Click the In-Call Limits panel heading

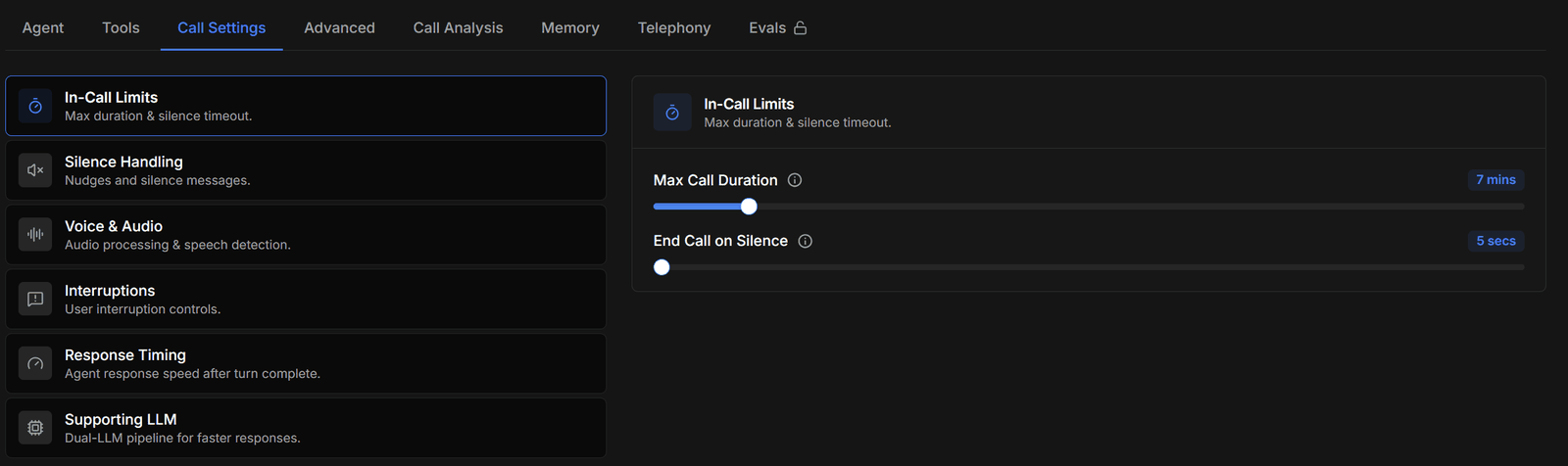(749, 104)
